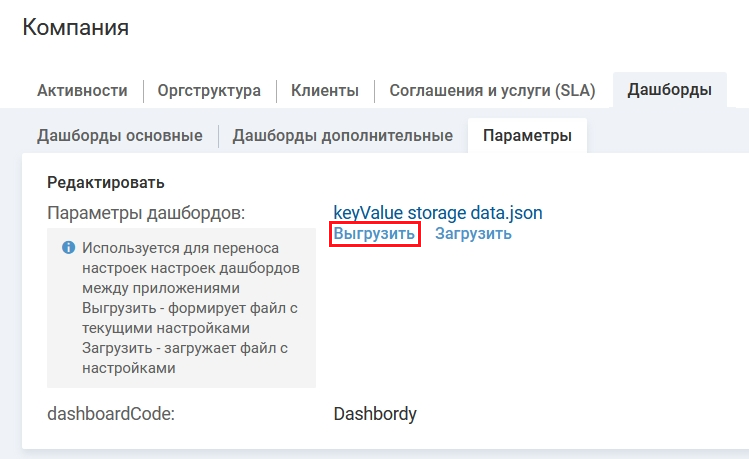Click the info icon in the hint box
The width and height of the screenshot is (749, 459).
pos(68,247)
